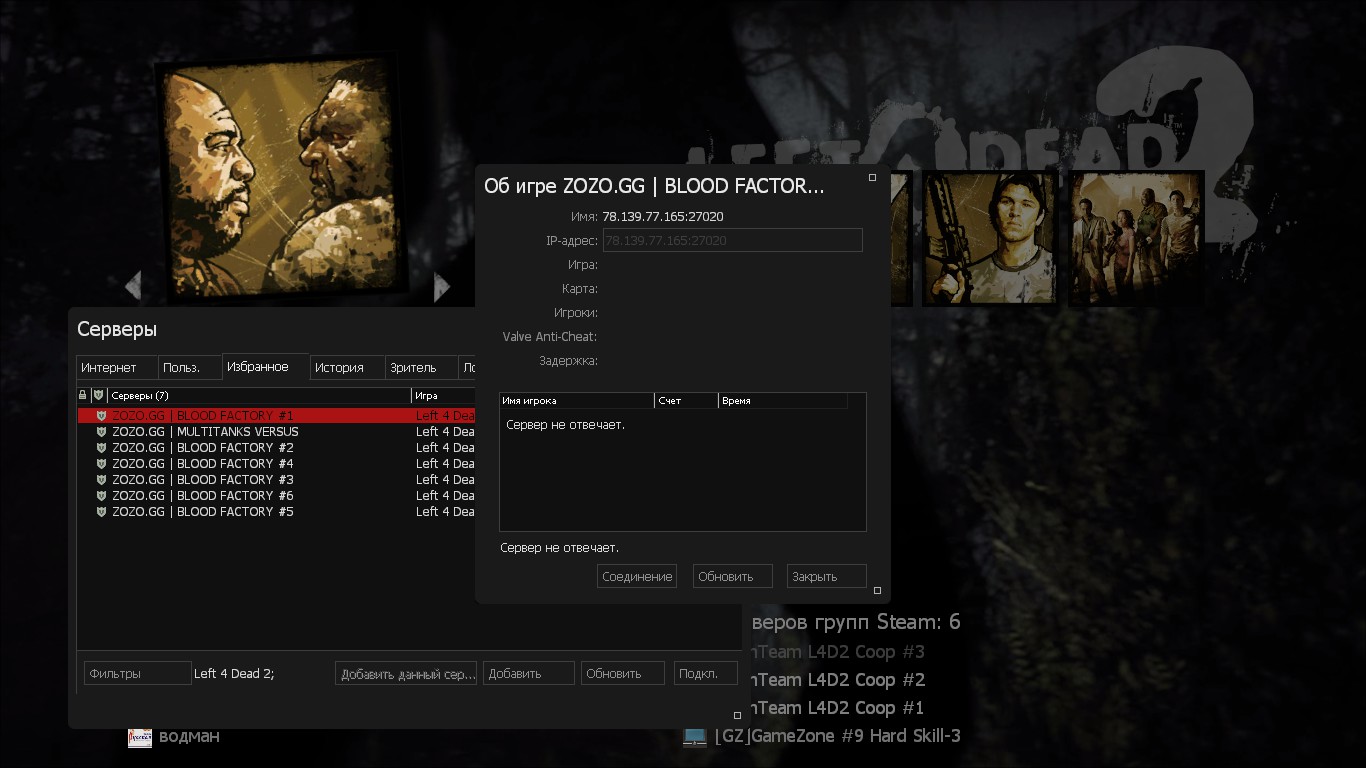Sort players by Время column
1366x768 pixels.
783,400
